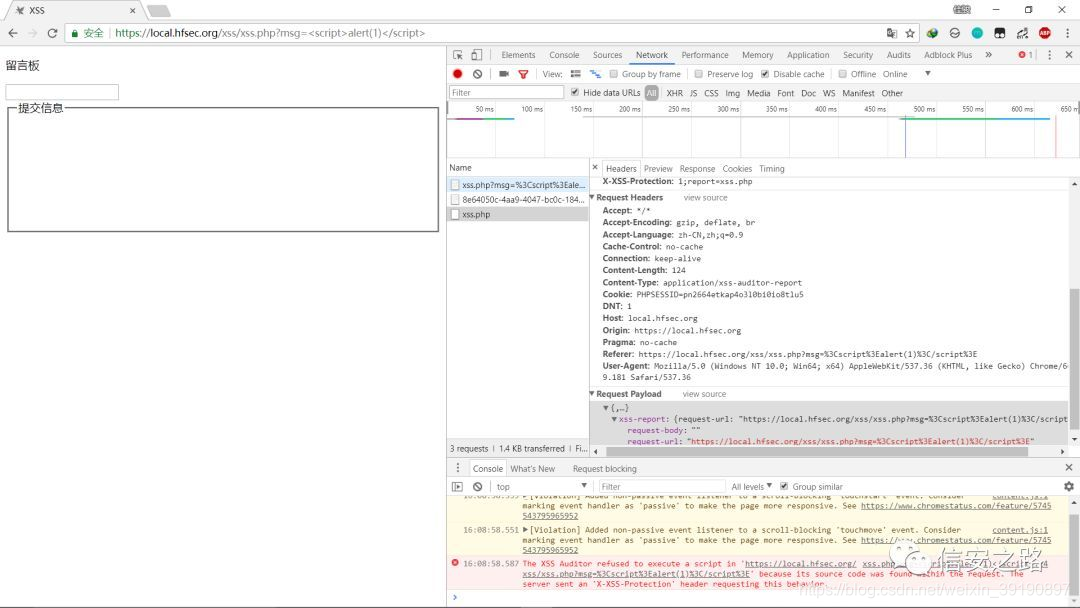Enable Group by frame checkbox
This screenshot has height=608, width=1080.
tap(614, 74)
